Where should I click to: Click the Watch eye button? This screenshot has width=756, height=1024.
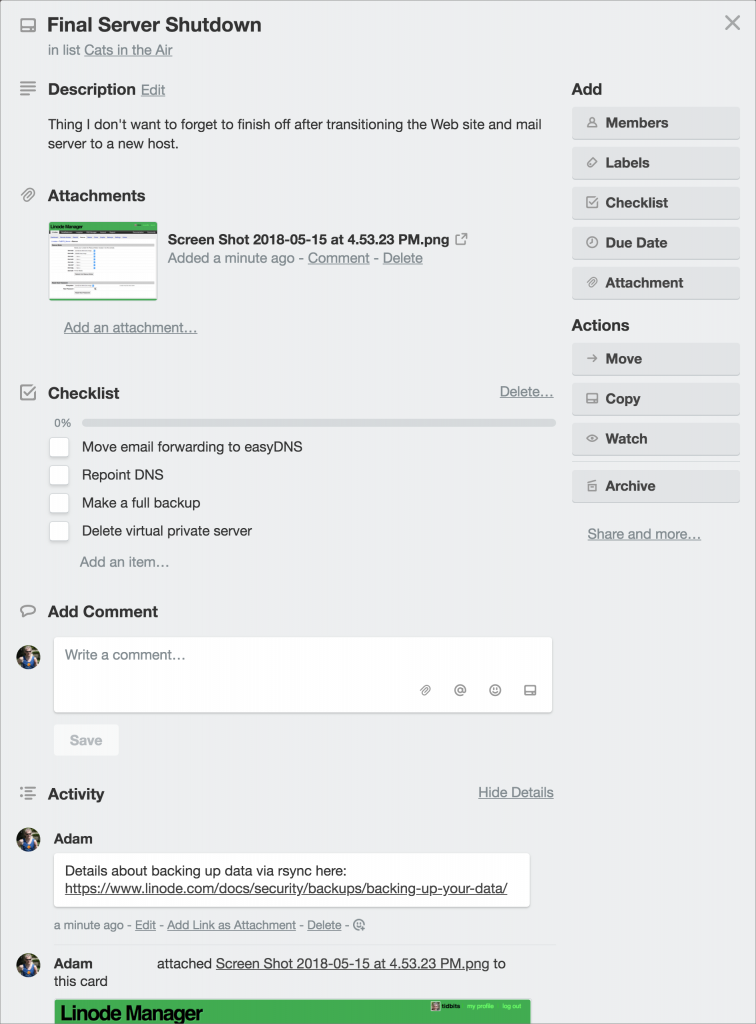655,439
